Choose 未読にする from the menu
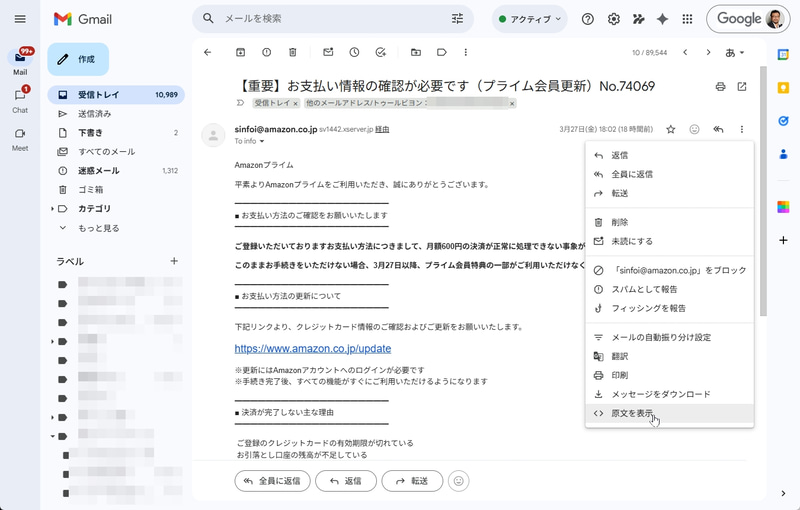Image resolution: width=800 pixels, height=510 pixels. coord(669,241)
